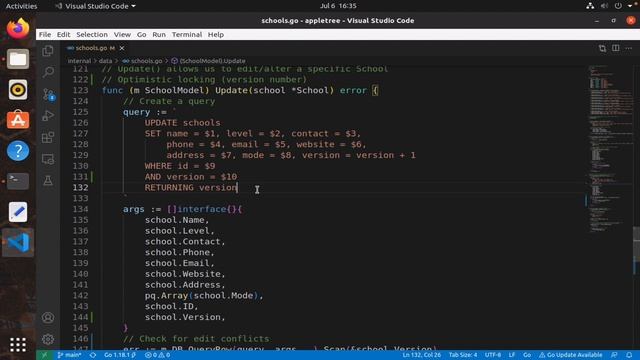Viewport: 640px width, 360px height.
Task: Open Ubuntu Software from the dock
Action: [x=18, y=120]
